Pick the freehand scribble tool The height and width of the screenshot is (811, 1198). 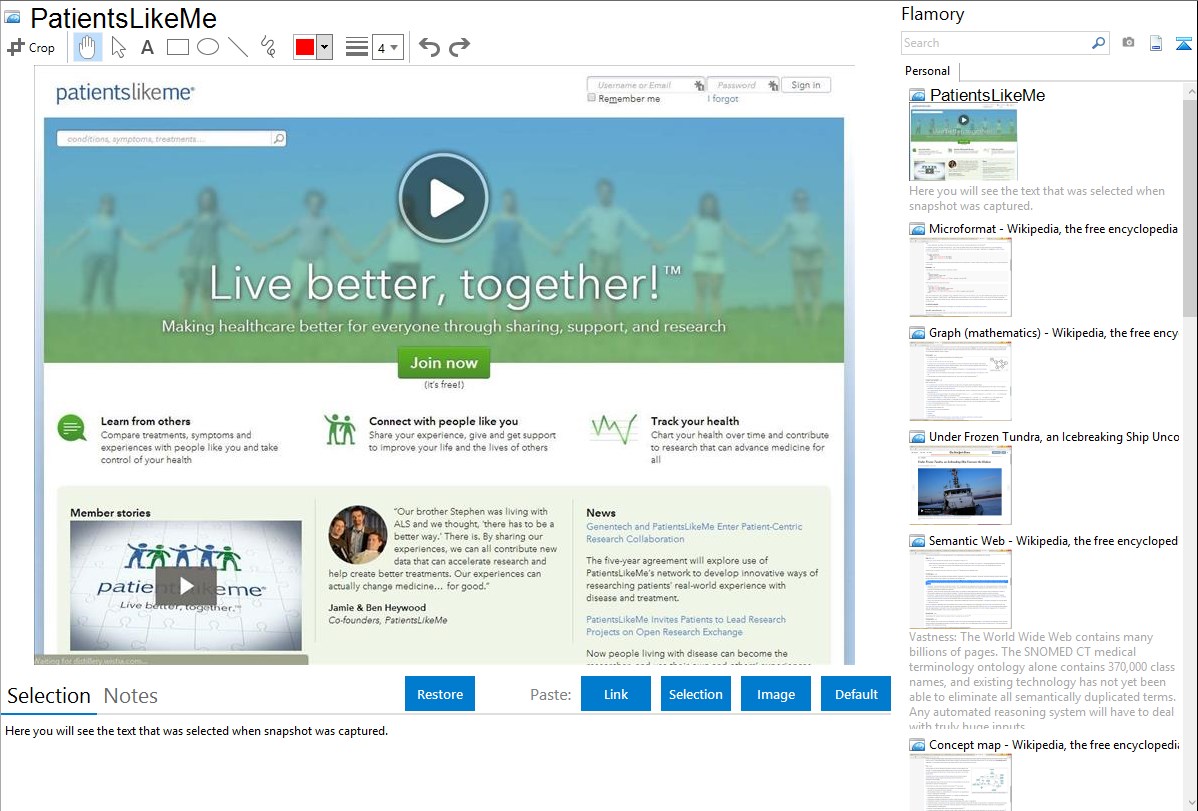click(x=268, y=47)
